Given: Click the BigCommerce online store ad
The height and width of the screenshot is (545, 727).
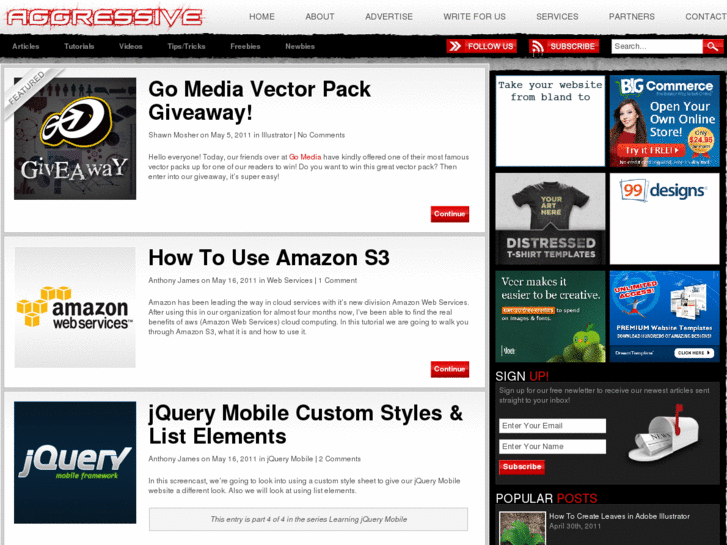Looking at the screenshot, I should point(664,121).
